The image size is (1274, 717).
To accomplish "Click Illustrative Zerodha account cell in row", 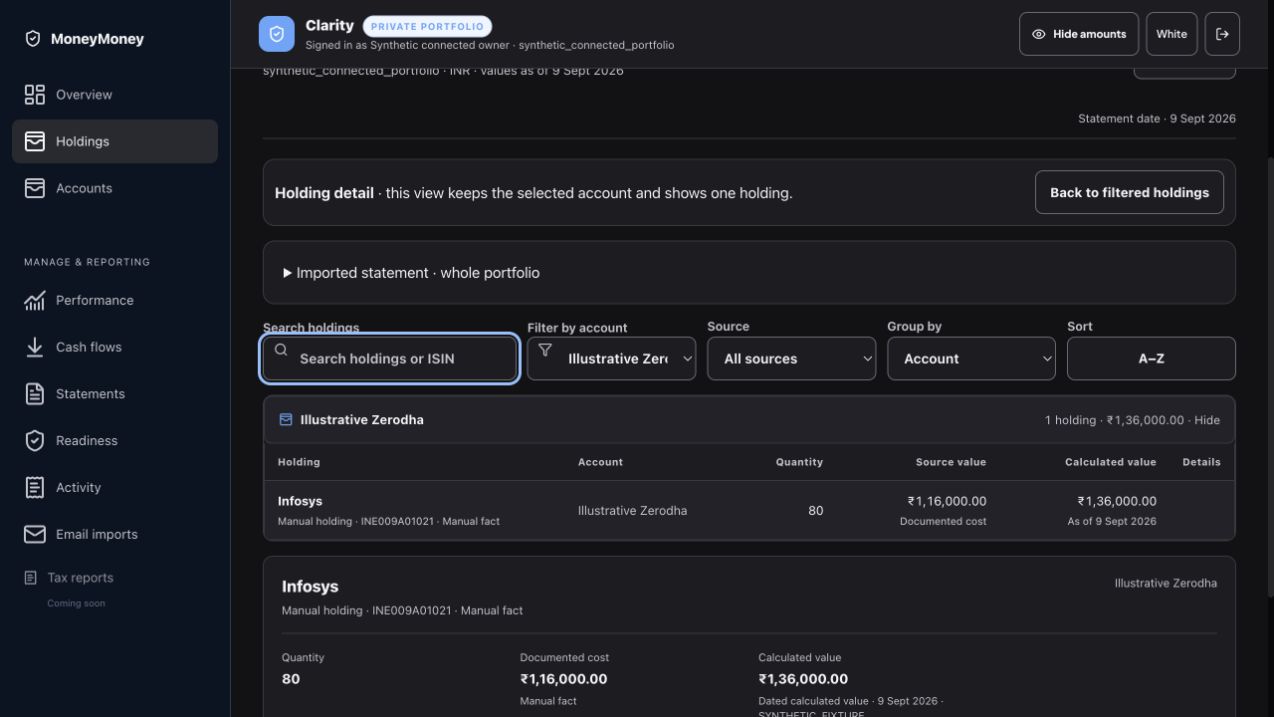I will pos(632,510).
